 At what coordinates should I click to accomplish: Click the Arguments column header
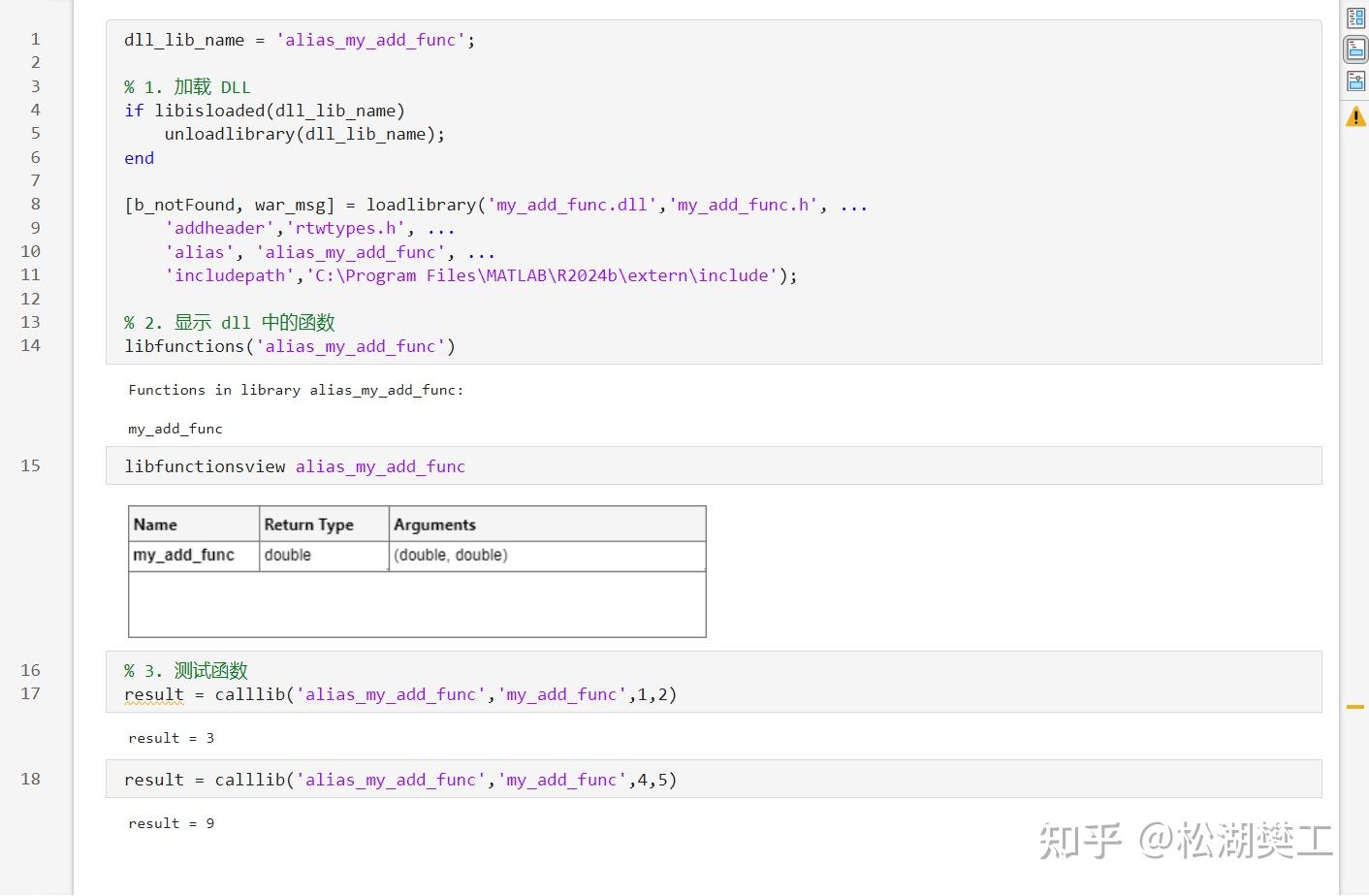tap(434, 524)
